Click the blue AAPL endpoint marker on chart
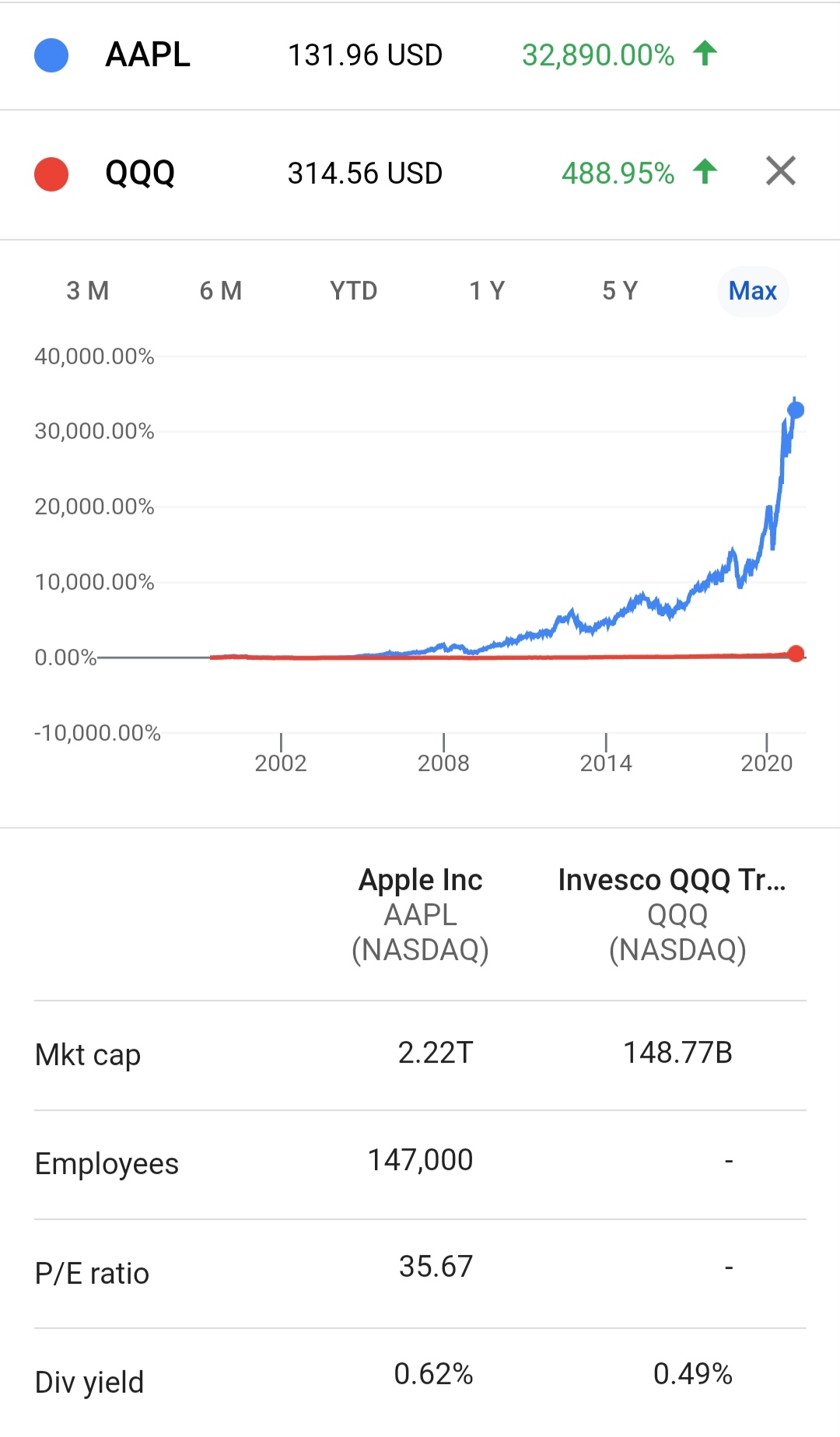Image resolution: width=840 pixels, height=1437 pixels. click(x=796, y=410)
